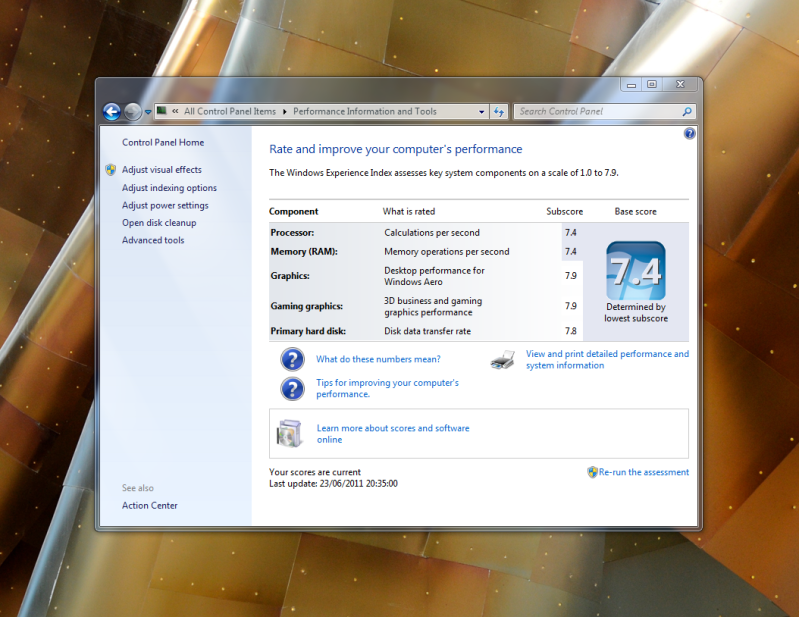Click the Back navigation arrow button

tap(112, 112)
